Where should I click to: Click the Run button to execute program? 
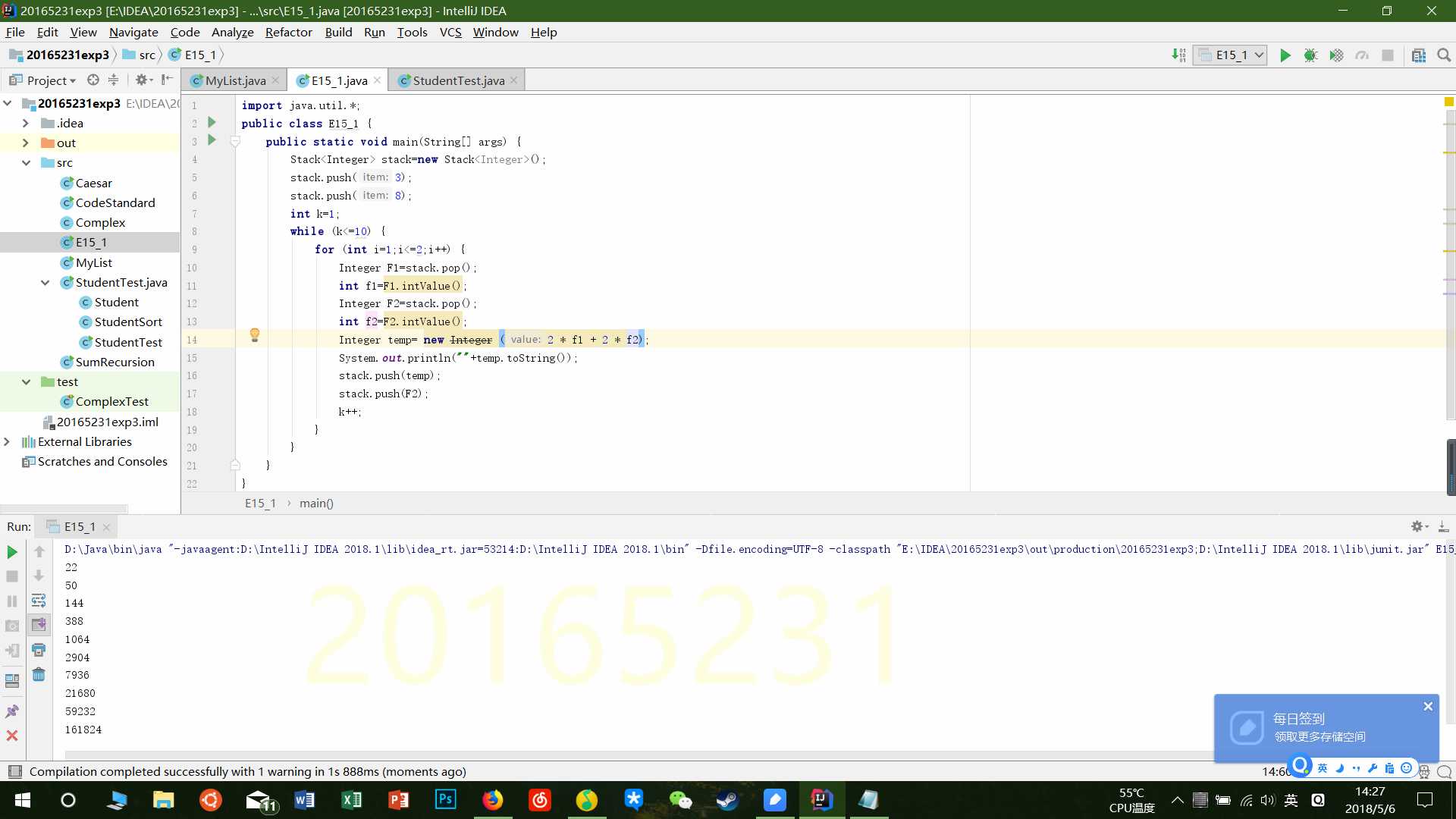point(1284,54)
